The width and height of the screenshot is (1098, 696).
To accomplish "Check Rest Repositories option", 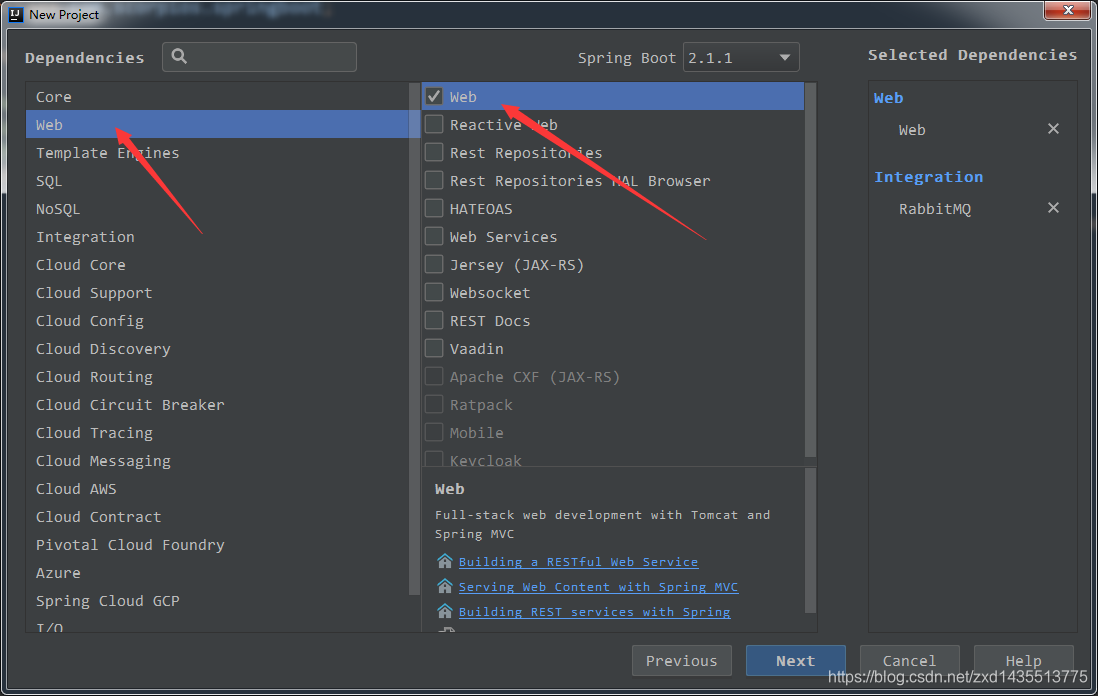I will 434,153.
